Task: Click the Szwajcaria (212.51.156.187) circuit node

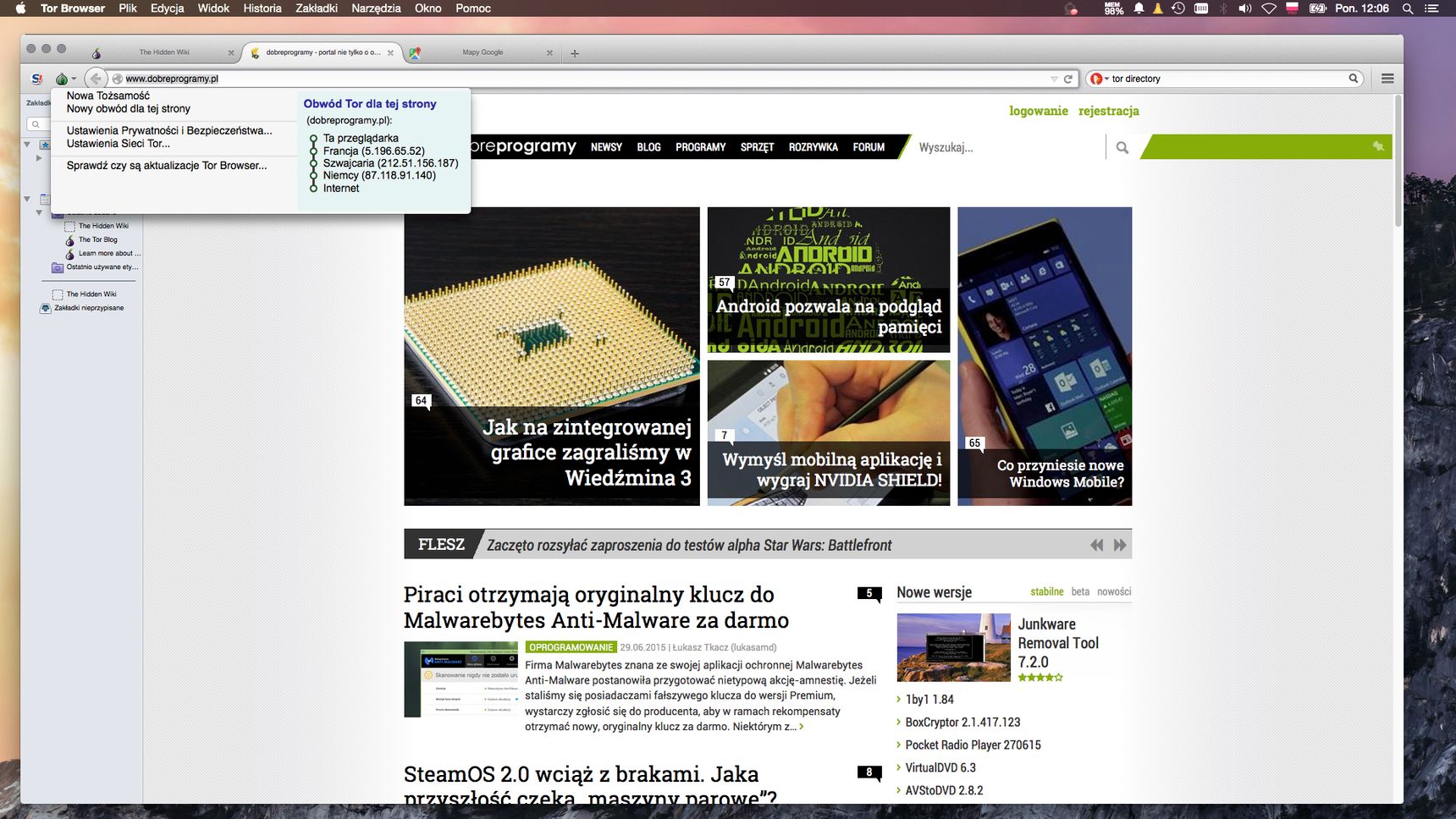Action: tap(390, 162)
